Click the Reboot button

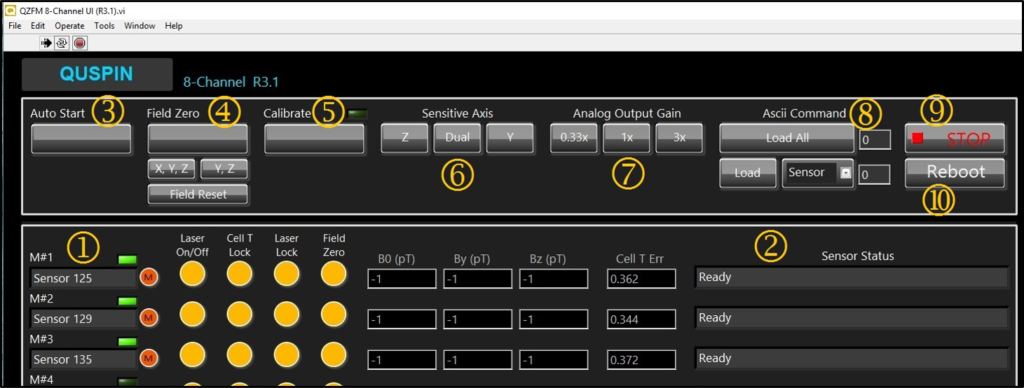click(955, 172)
